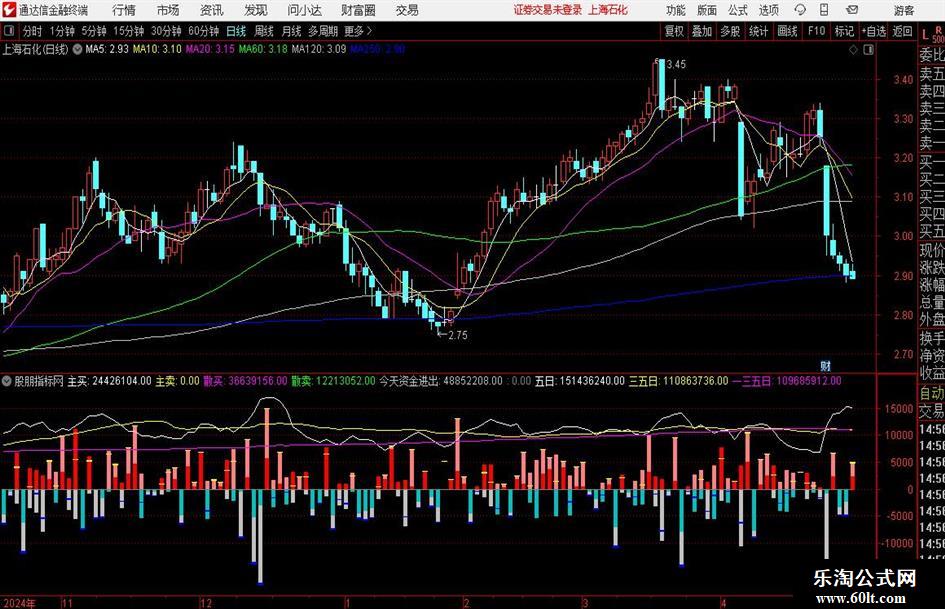The width and height of the screenshot is (945, 609).
Task: Open F10 company info
Action: coord(816,31)
